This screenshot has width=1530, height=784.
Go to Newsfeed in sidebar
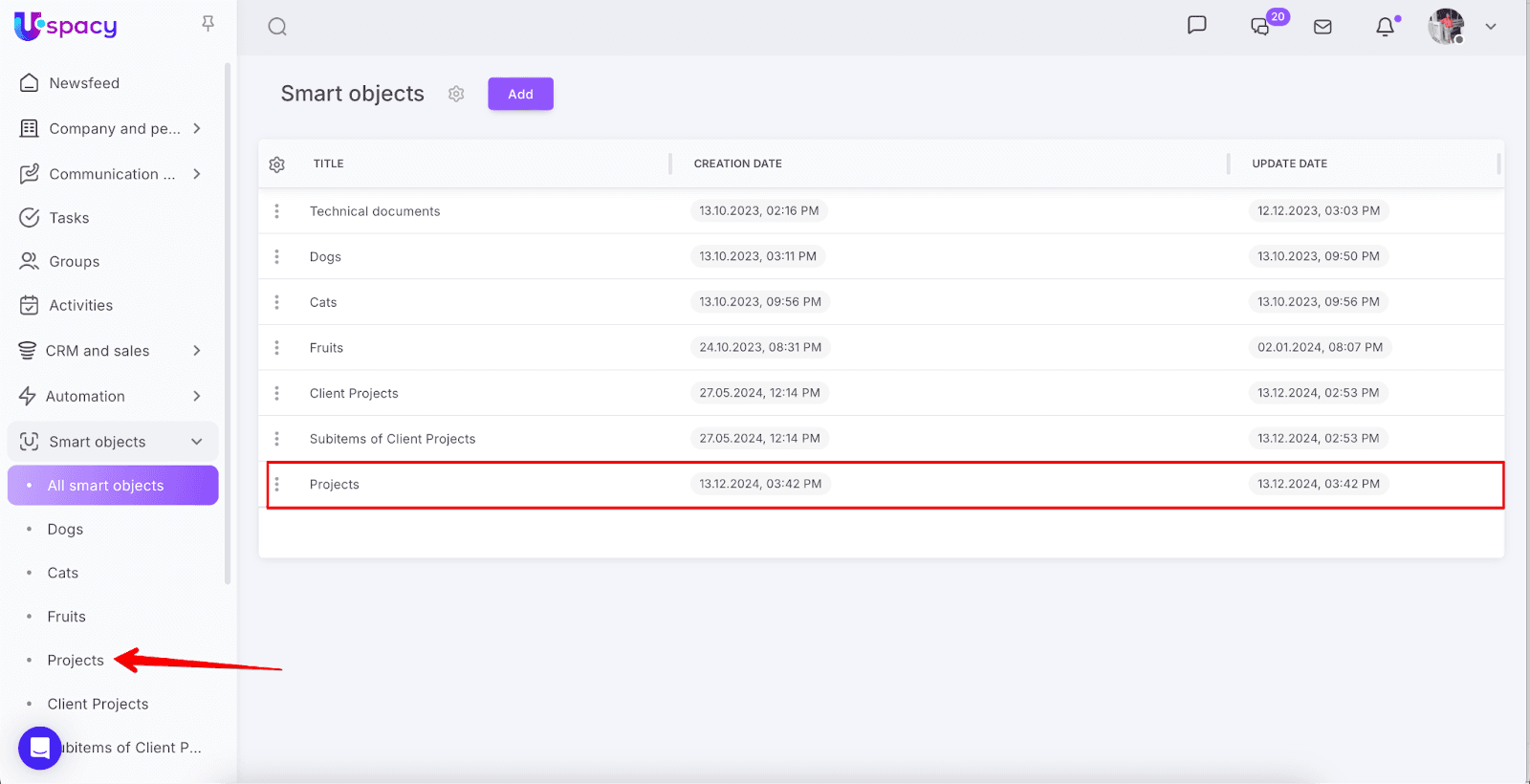(84, 83)
